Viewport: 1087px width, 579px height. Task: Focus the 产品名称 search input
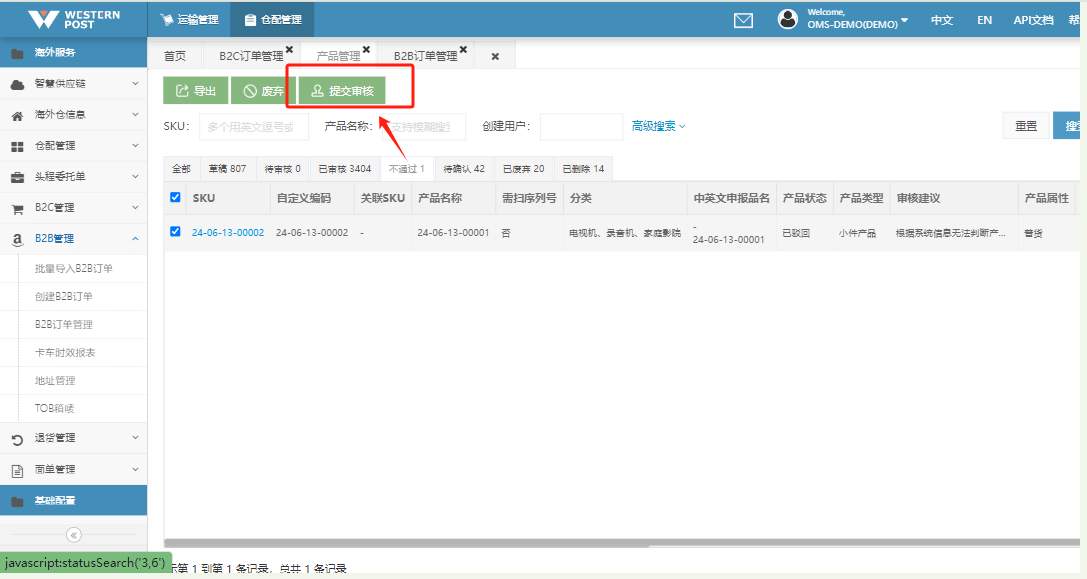[424, 127]
